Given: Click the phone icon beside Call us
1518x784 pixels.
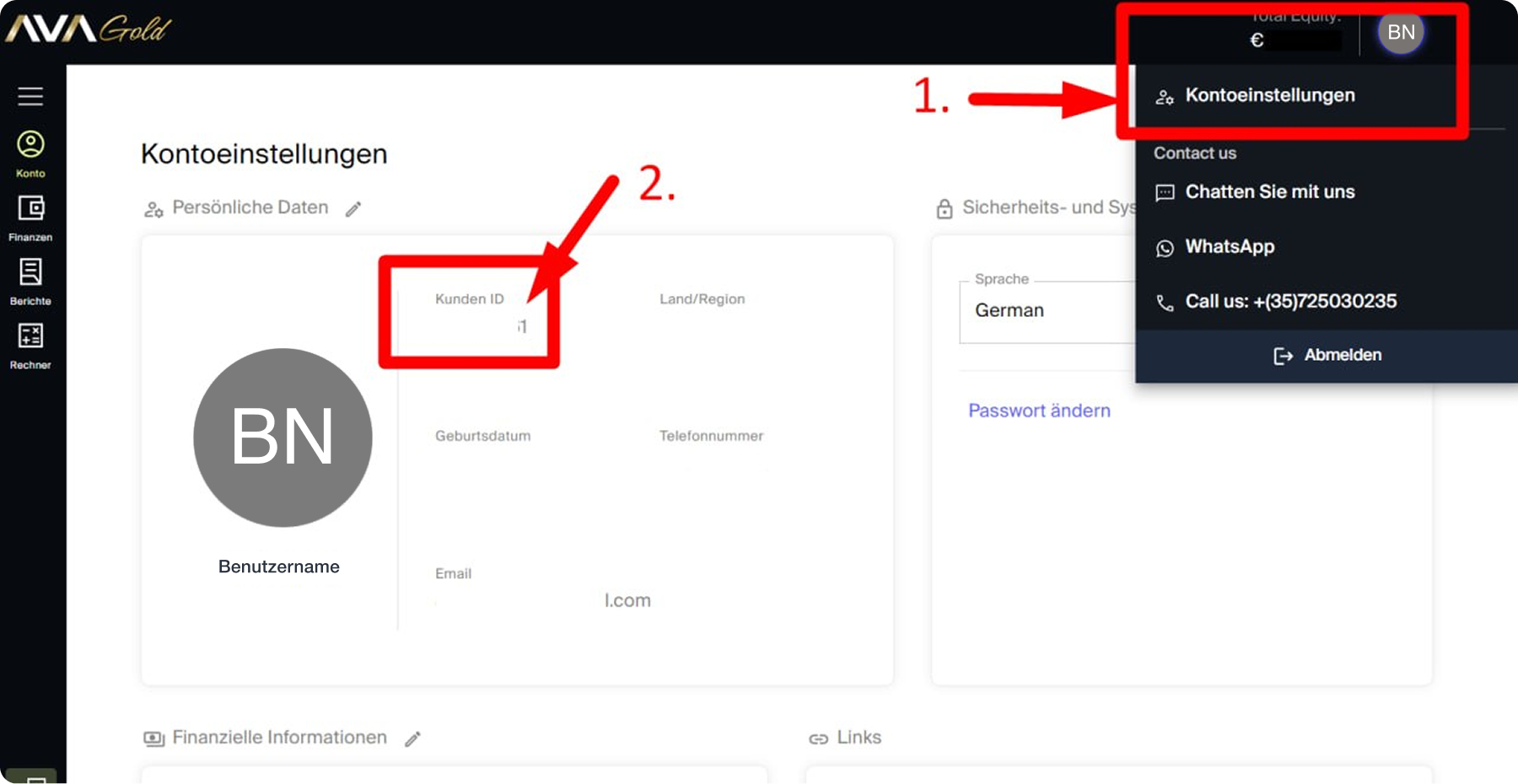Looking at the screenshot, I should pos(1165,303).
